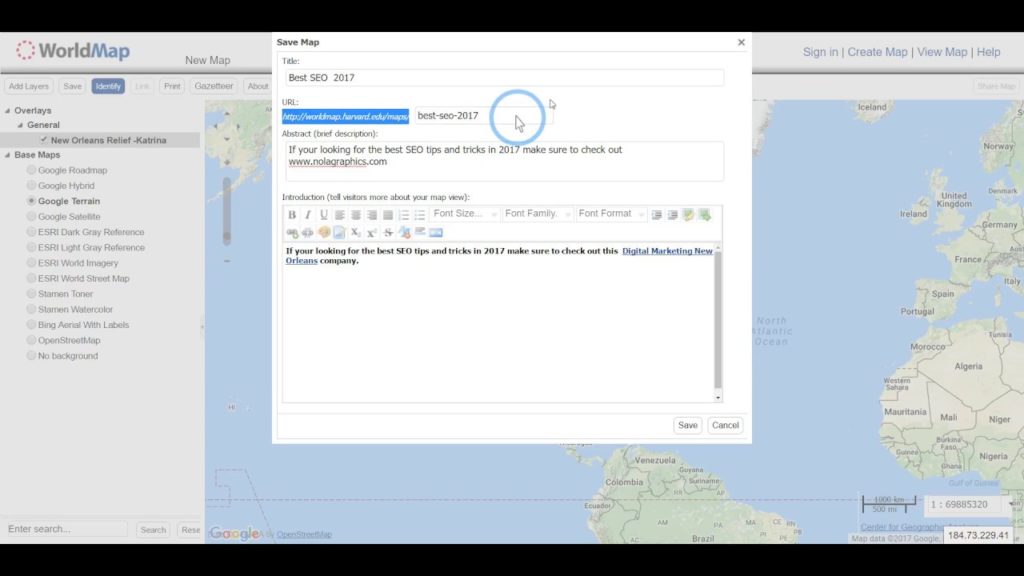1024x576 pixels.
Task: Click the remove link icon
Action: 308,232
